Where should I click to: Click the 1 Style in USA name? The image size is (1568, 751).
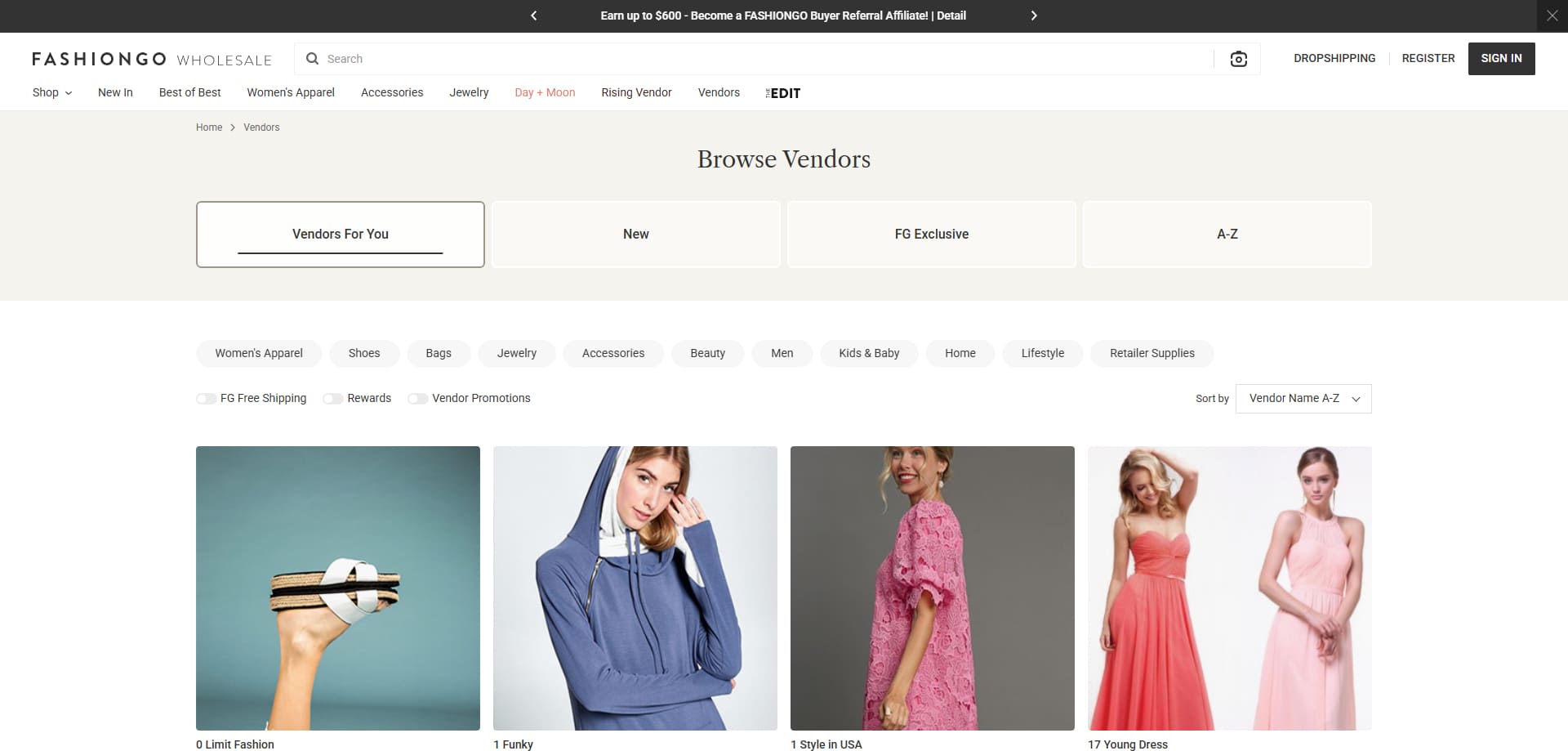(826, 744)
